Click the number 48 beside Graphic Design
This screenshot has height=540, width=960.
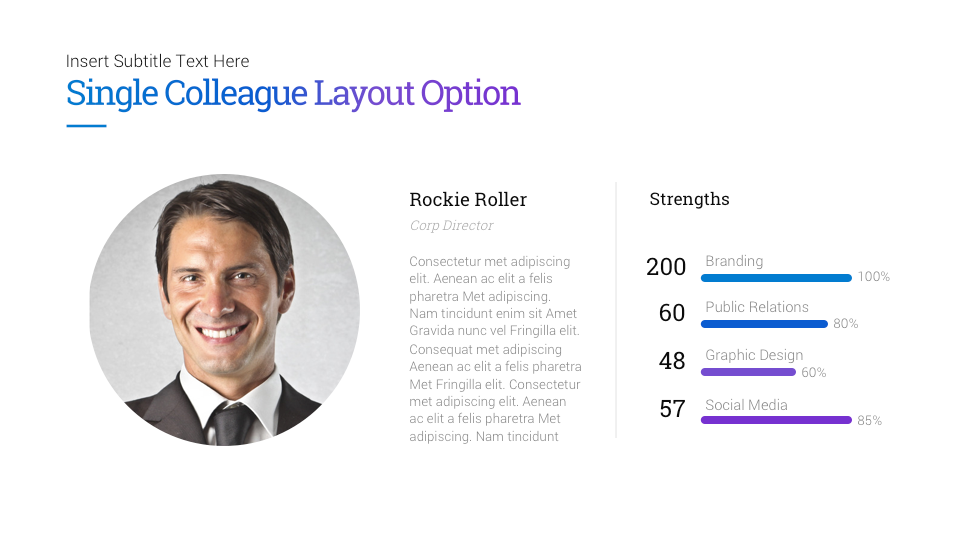tap(672, 361)
